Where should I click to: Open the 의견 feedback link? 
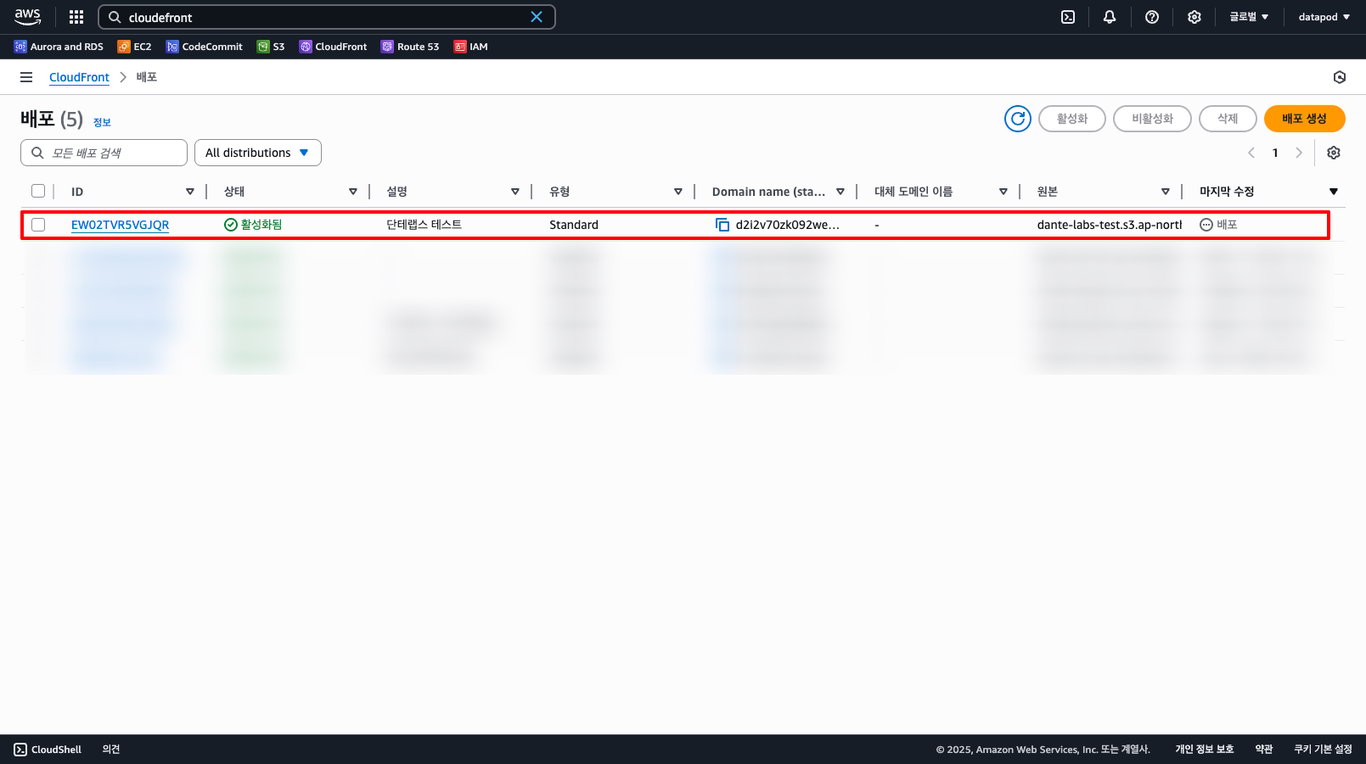[x=111, y=749]
